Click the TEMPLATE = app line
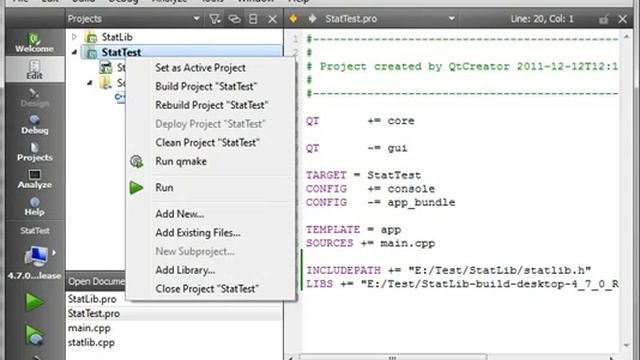The height and width of the screenshot is (360, 640). (x=353, y=230)
